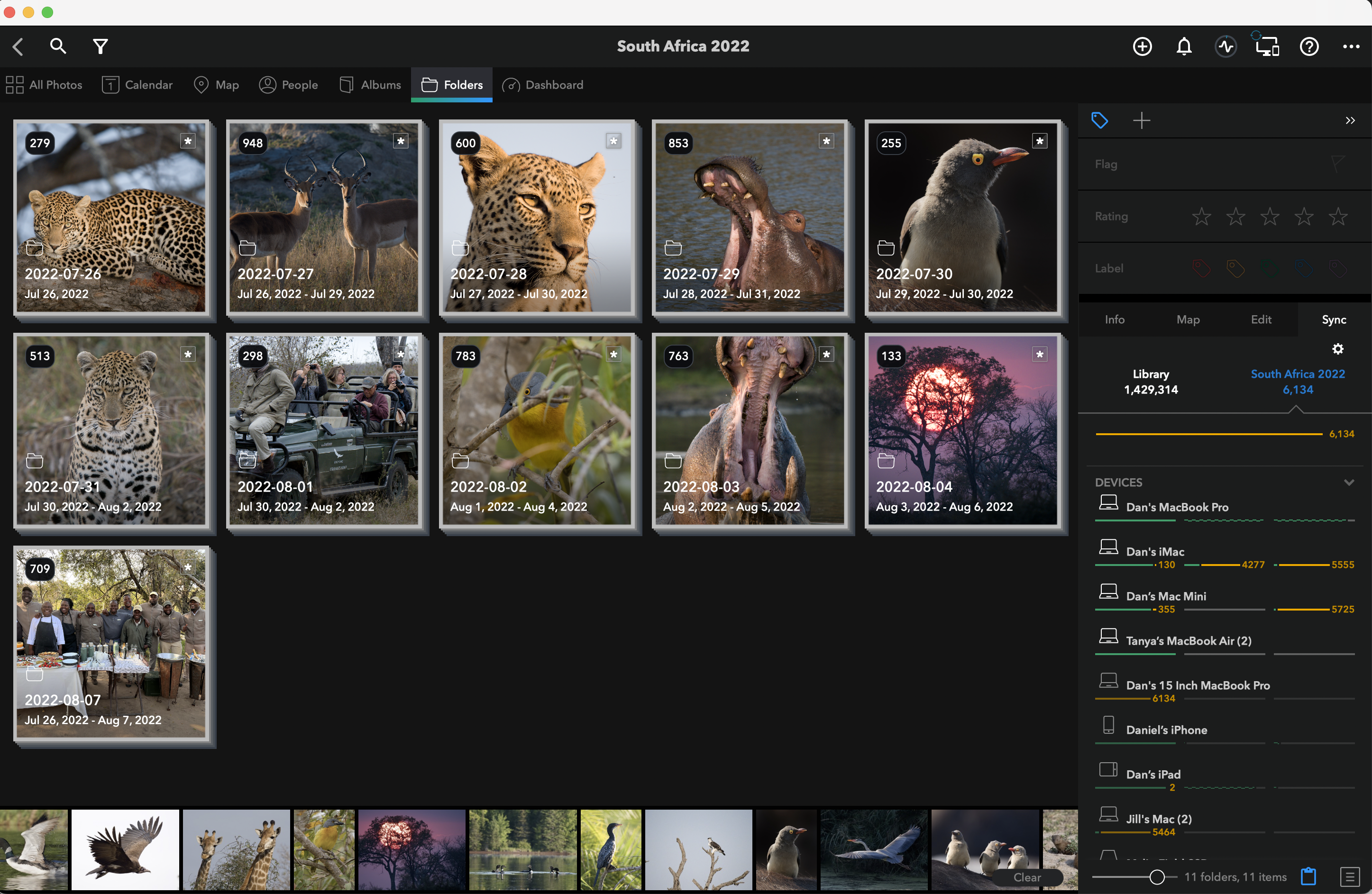This screenshot has width=1372, height=894.
Task: Toggle star badge on 2022-07-26 folder
Action: click(188, 141)
